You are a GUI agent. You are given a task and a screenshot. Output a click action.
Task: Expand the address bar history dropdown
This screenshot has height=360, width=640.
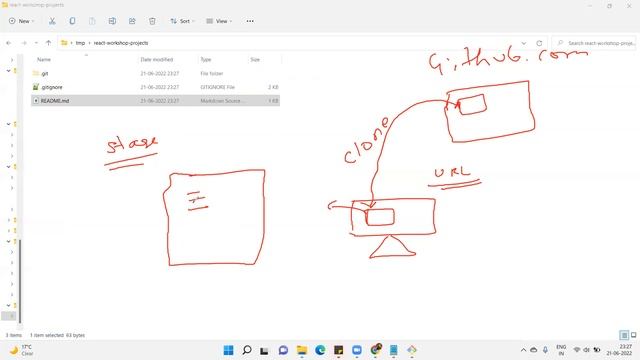coord(524,43)
